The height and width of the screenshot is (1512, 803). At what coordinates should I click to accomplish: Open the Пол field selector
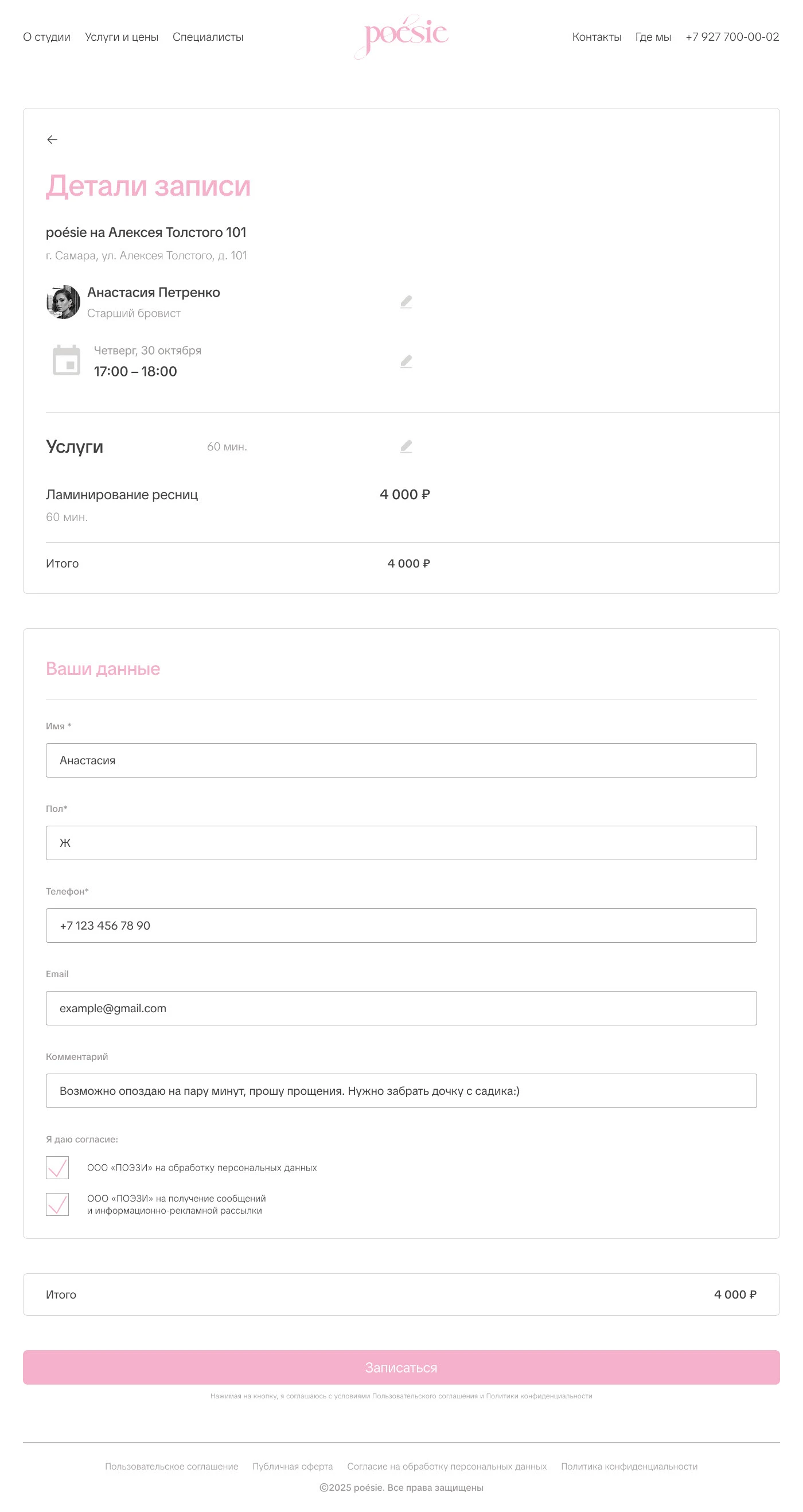tap(401, 843)
